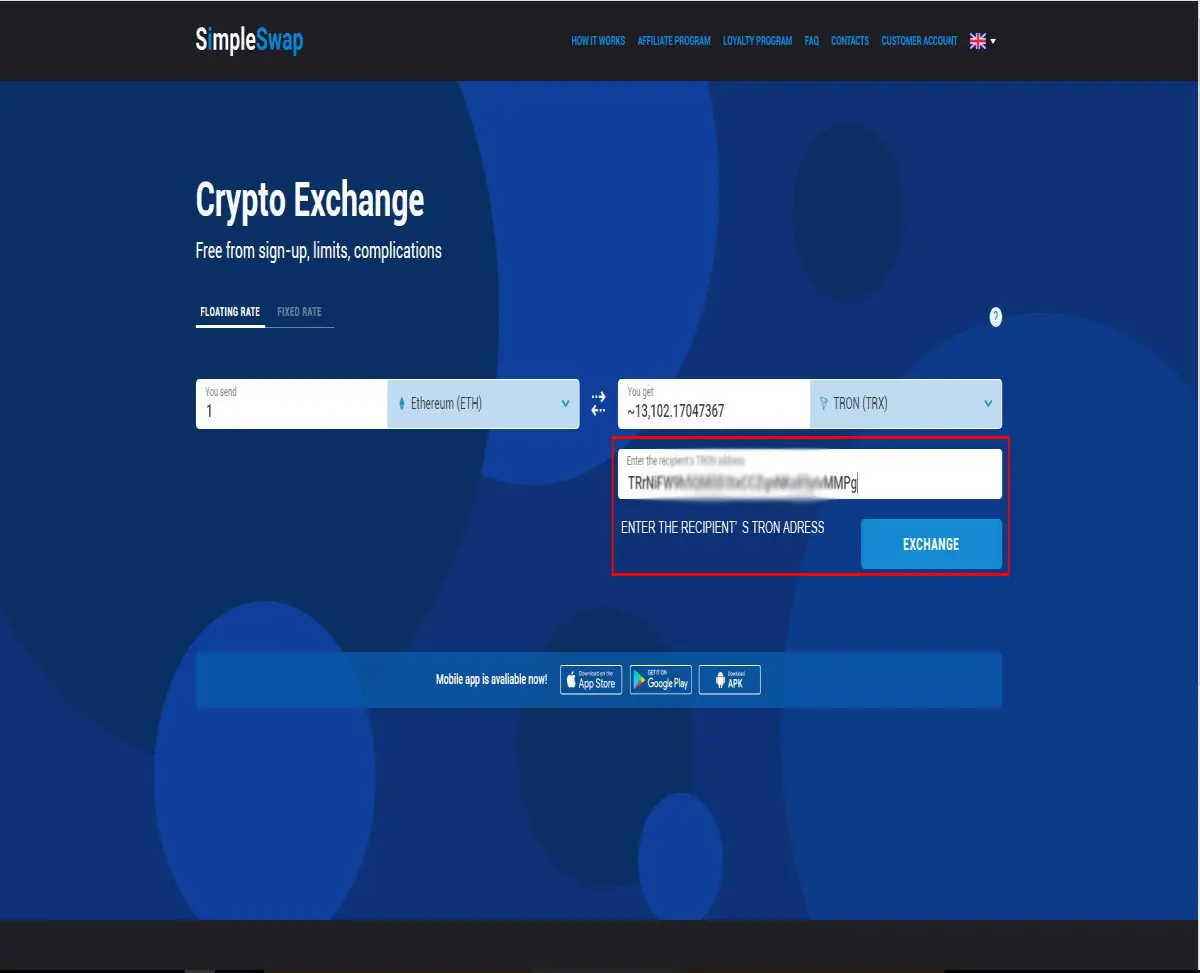The image size is (1200, 973).
Task: Click the question mark help icon
Action: tap(996, 317)
